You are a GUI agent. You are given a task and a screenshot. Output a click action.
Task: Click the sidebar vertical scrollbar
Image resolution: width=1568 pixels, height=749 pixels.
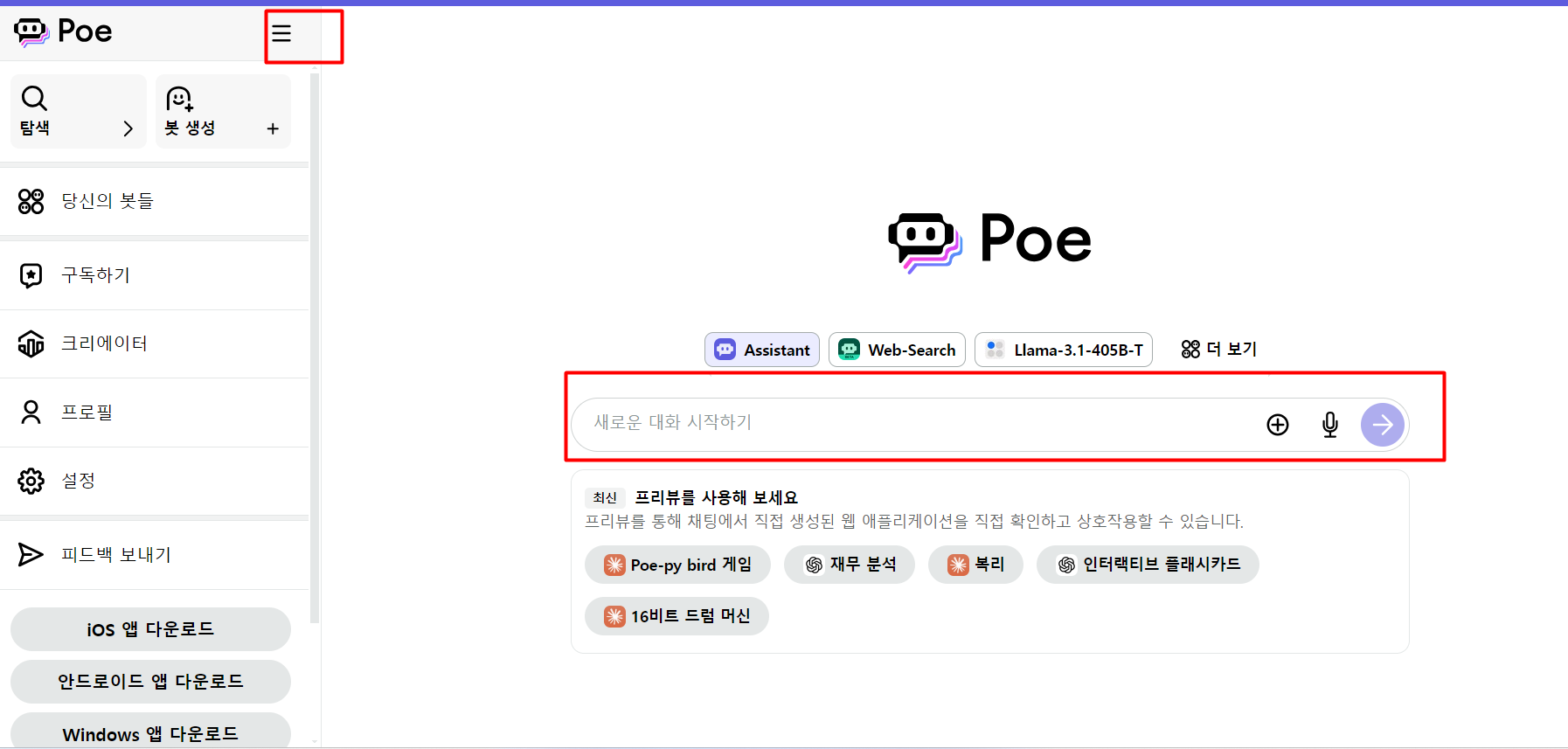tap(315, 350)
